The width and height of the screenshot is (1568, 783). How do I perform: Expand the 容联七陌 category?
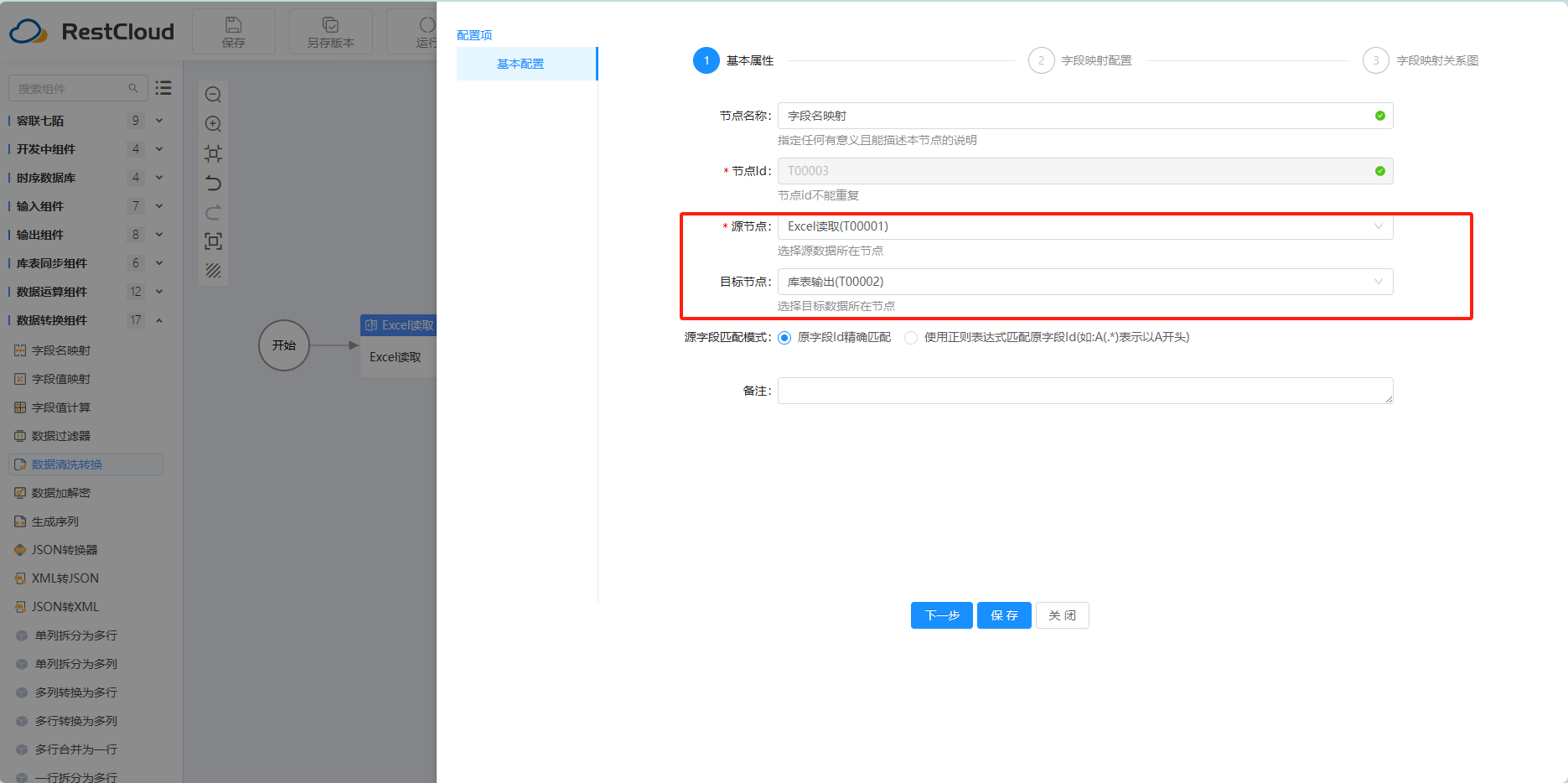point(159,121)
